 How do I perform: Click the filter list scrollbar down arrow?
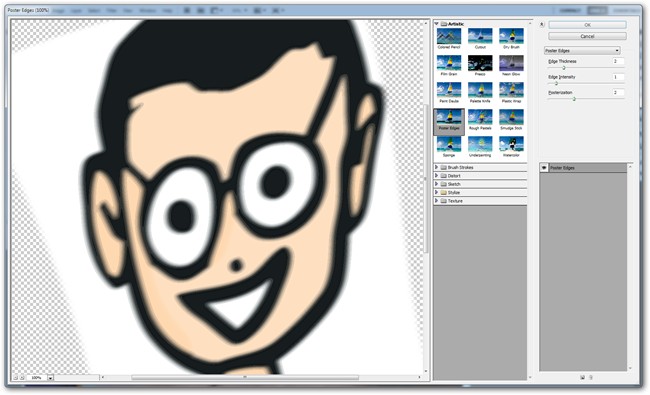click(530, 378)
